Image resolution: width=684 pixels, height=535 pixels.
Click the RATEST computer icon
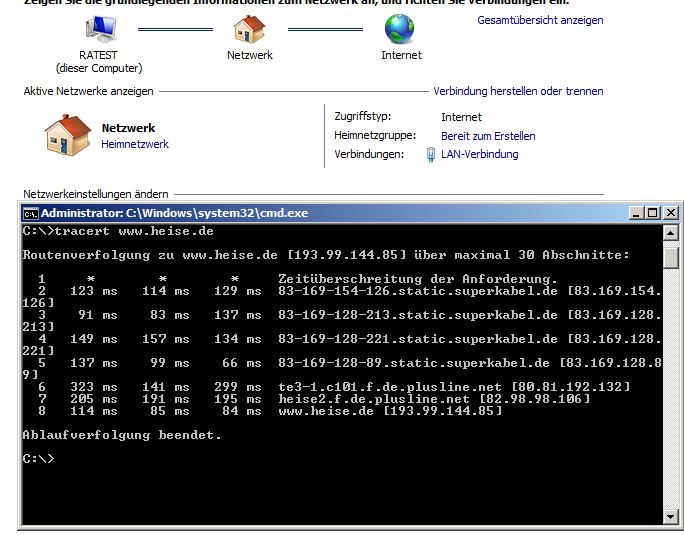(101, 29)
